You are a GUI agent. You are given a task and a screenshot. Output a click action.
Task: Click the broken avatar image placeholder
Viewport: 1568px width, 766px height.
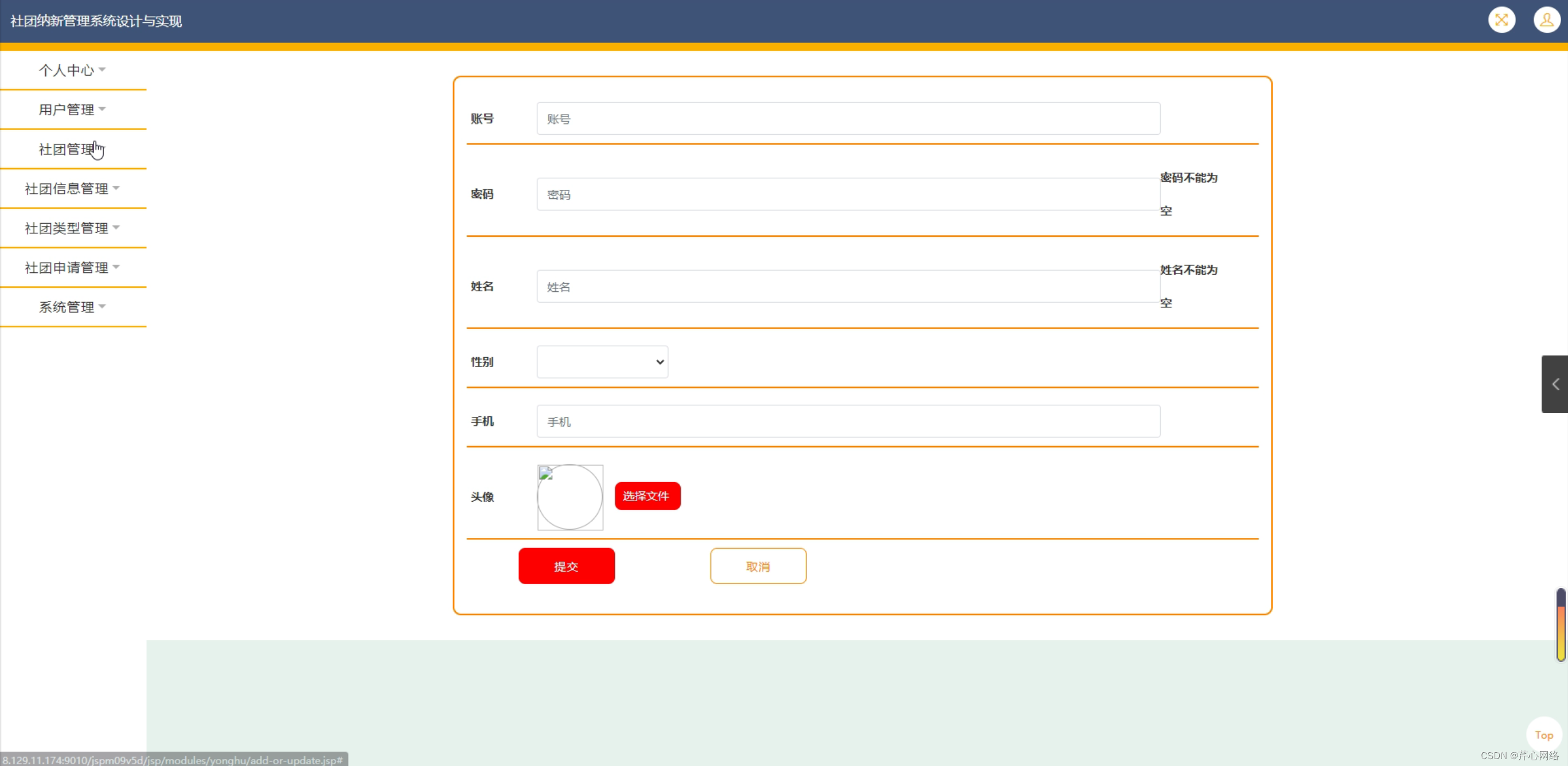pyautogui.click(x=570, y=497)
